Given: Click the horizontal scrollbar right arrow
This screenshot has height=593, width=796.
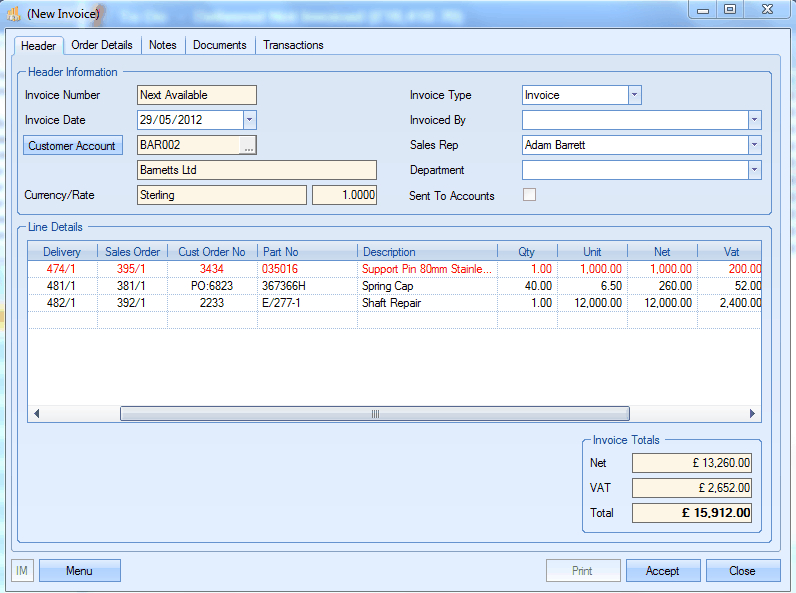Looking at the screenshot, I should point(754,414).
